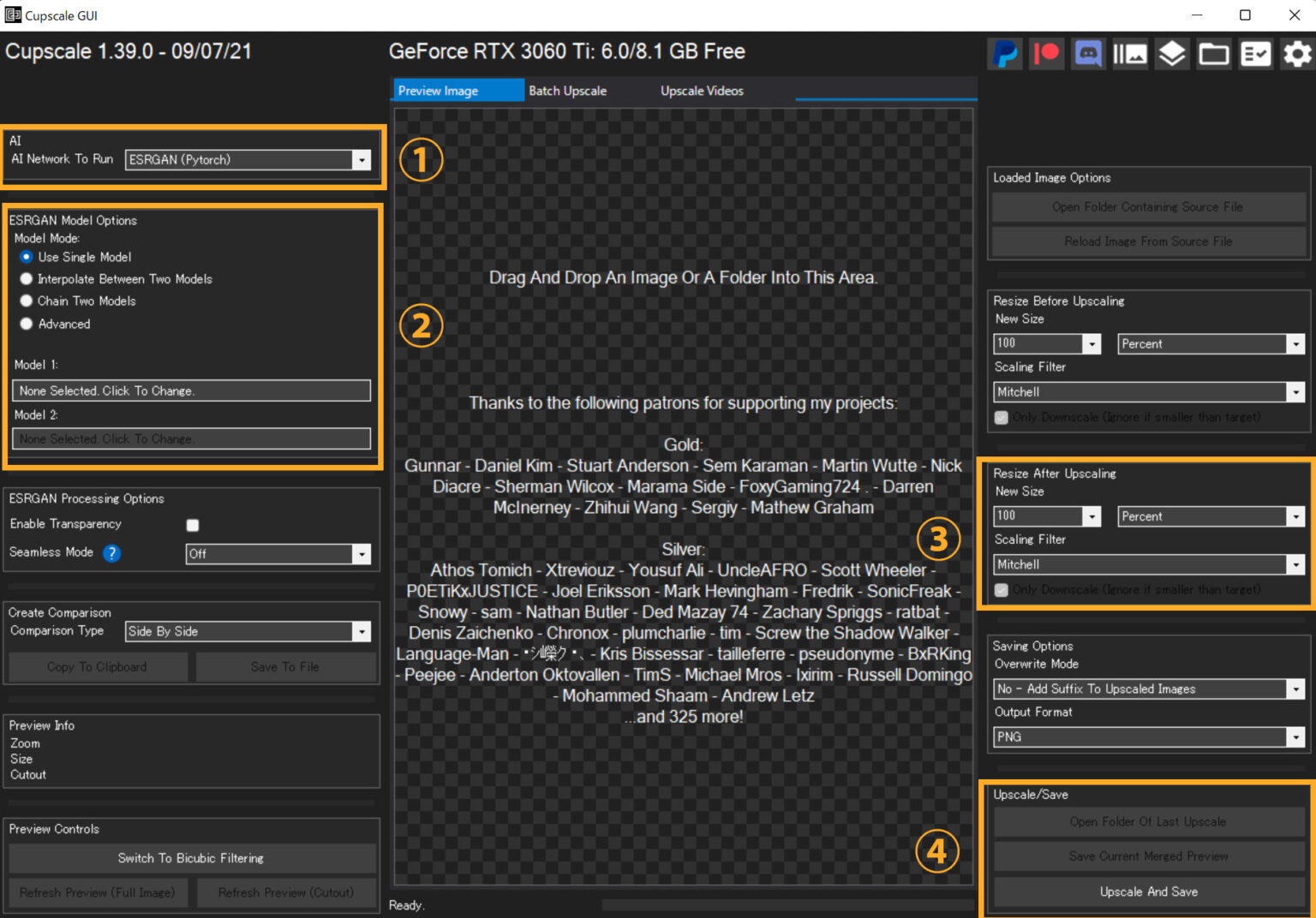Screen dimensions: 1316x918
Task: Click the Patreon icon
Action: pyautogui.click(x=1046, y=54)
